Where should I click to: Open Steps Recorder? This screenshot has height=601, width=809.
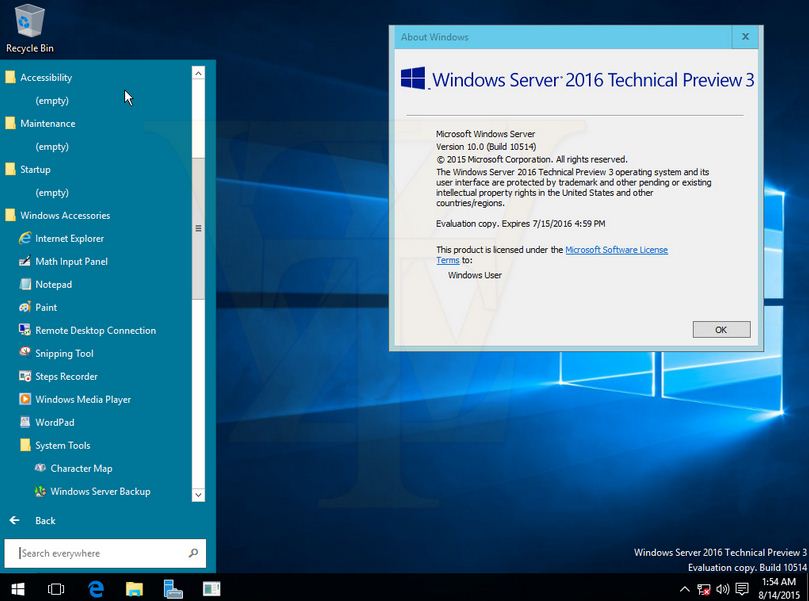[x=58, y=377]
